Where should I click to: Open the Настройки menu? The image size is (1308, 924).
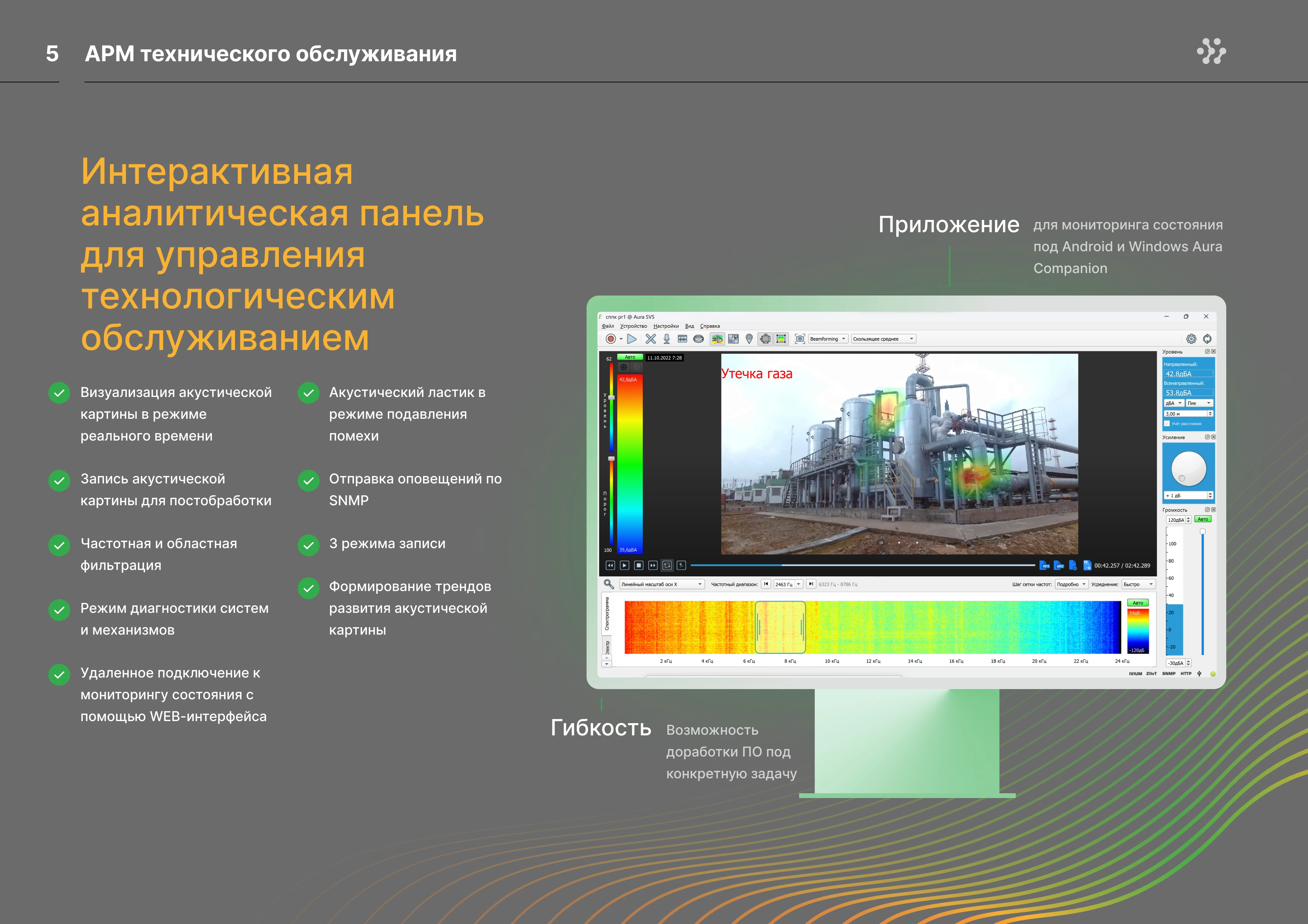coord(666,326)
